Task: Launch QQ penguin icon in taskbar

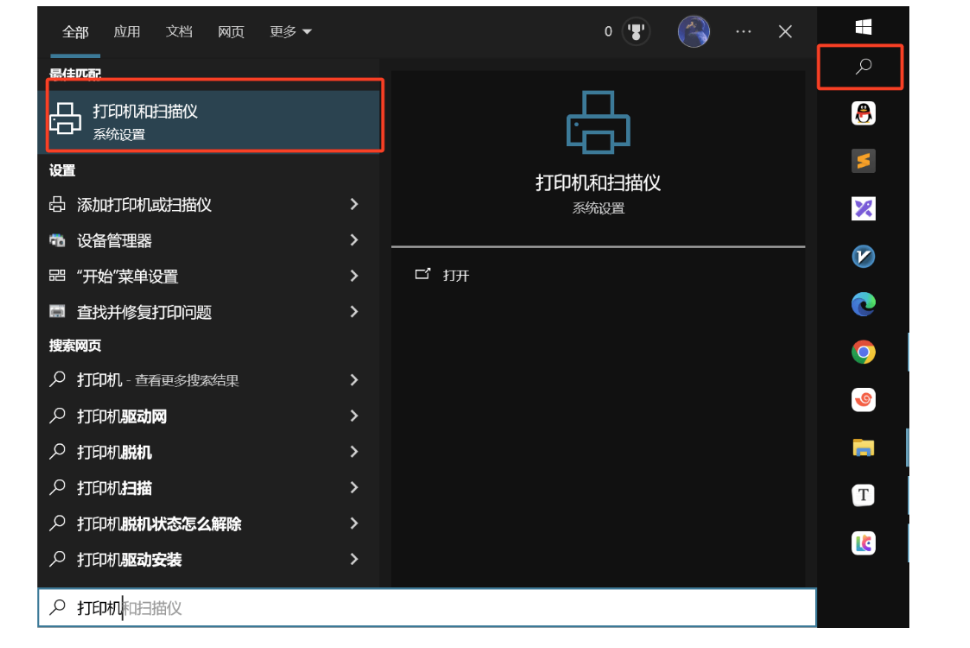Action: pyautogui.click(x=863, y=113)
